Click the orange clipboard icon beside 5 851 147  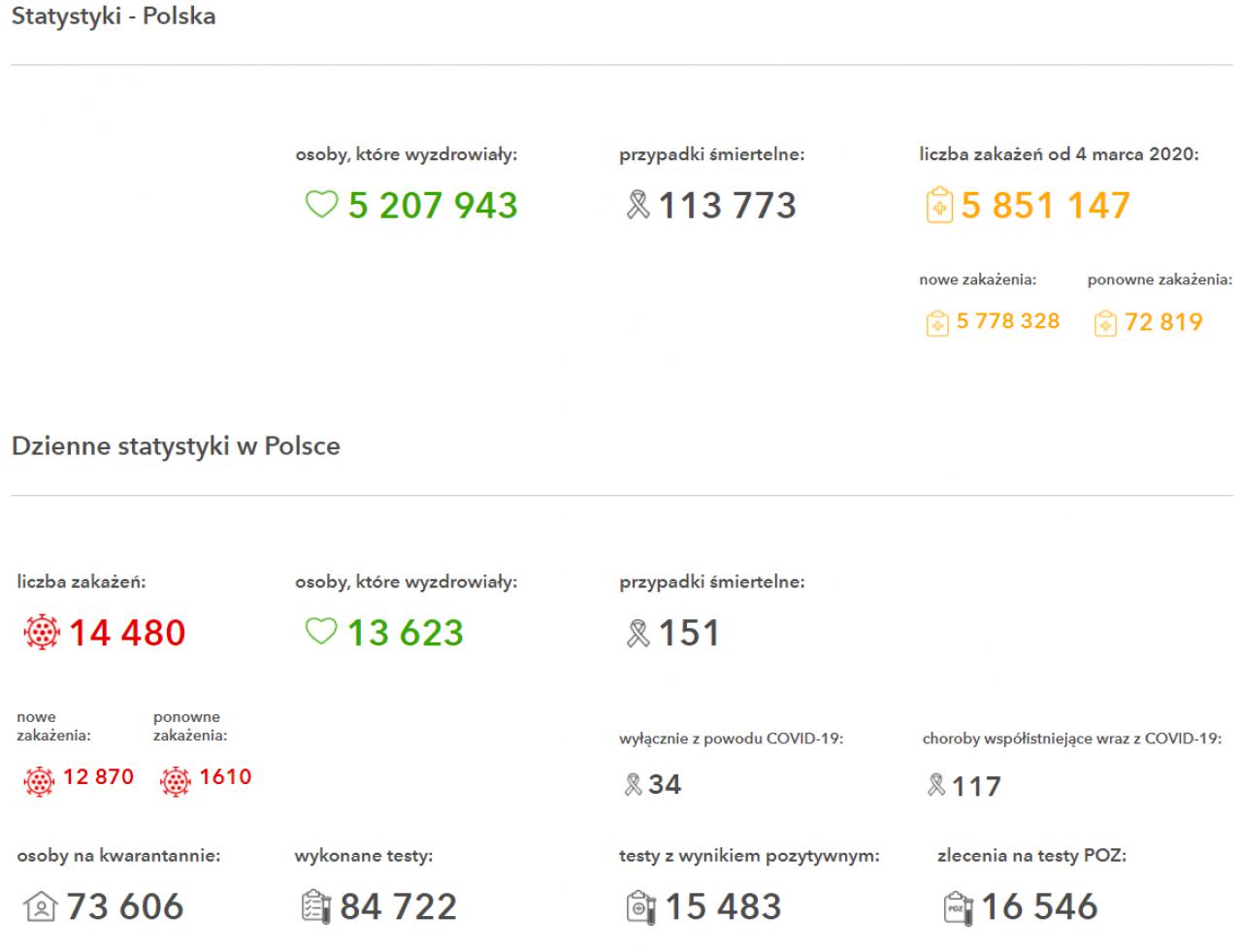point(939,206)
